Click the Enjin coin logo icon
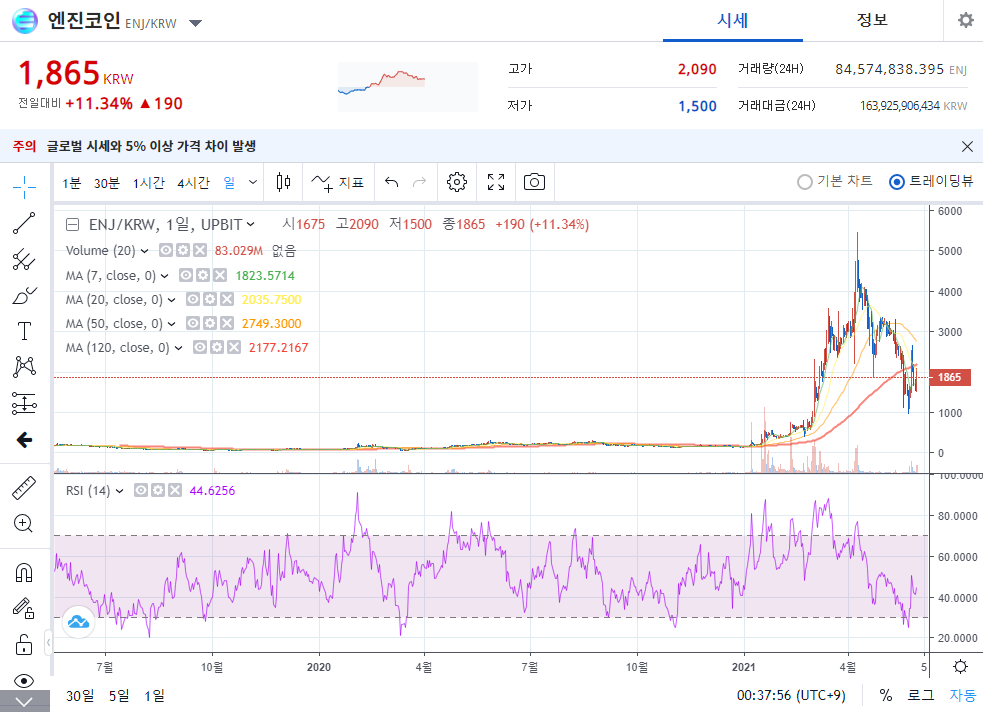Image resolution: width=983 pixels, height=712 pixels. point(25,21)
